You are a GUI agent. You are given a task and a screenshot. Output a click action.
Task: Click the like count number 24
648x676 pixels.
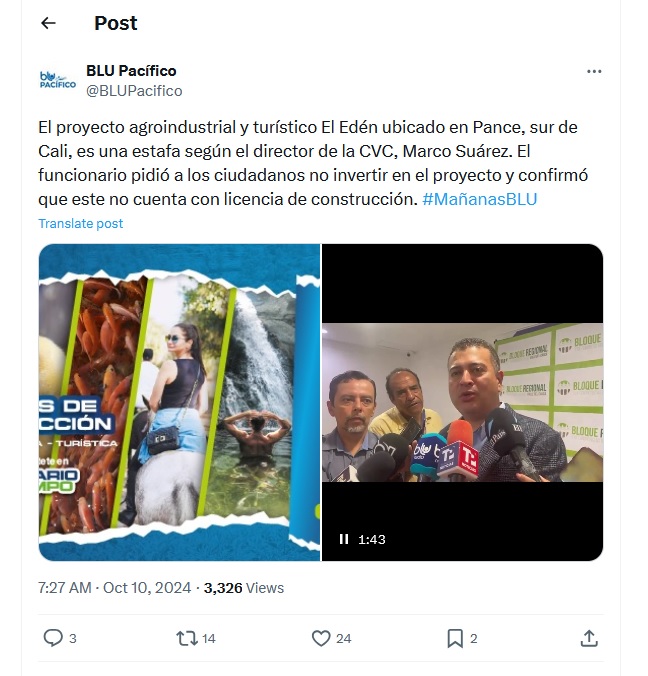(344, 638)
